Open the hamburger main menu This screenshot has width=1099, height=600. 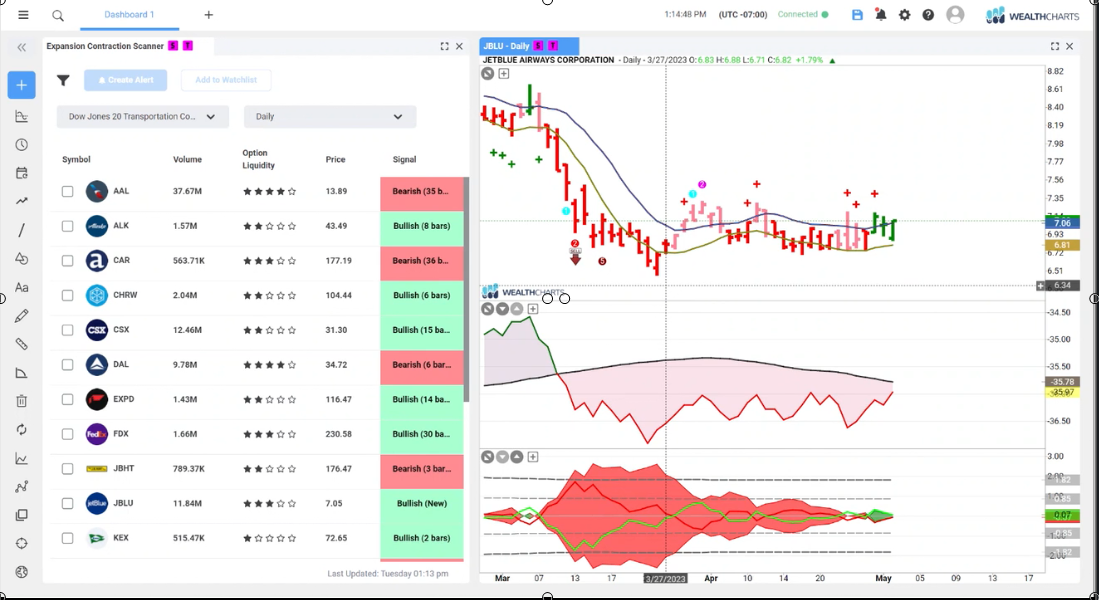click(23, 15)
